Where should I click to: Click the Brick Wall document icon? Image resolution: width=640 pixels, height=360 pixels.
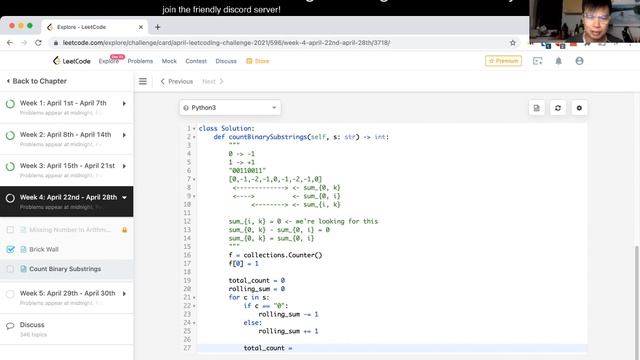(x=23, y=249)
